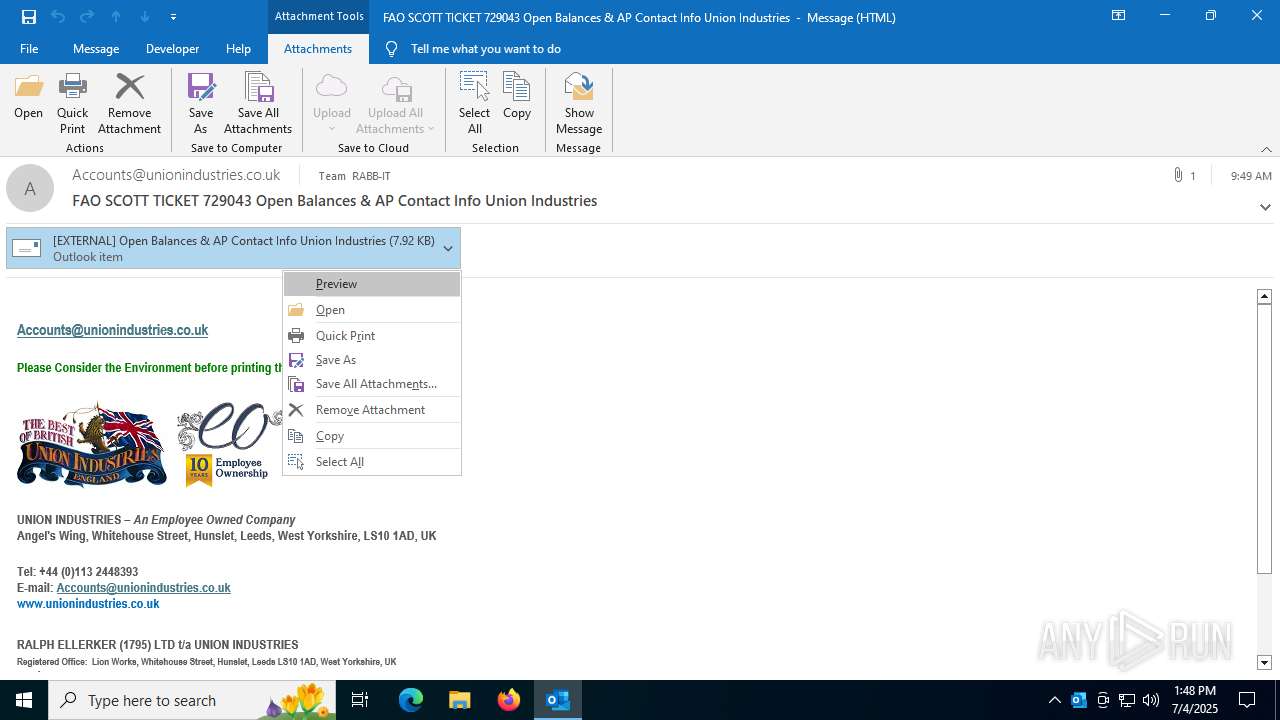
Task: Launch Firefox from the taskbar
Action: click(509, 700)
